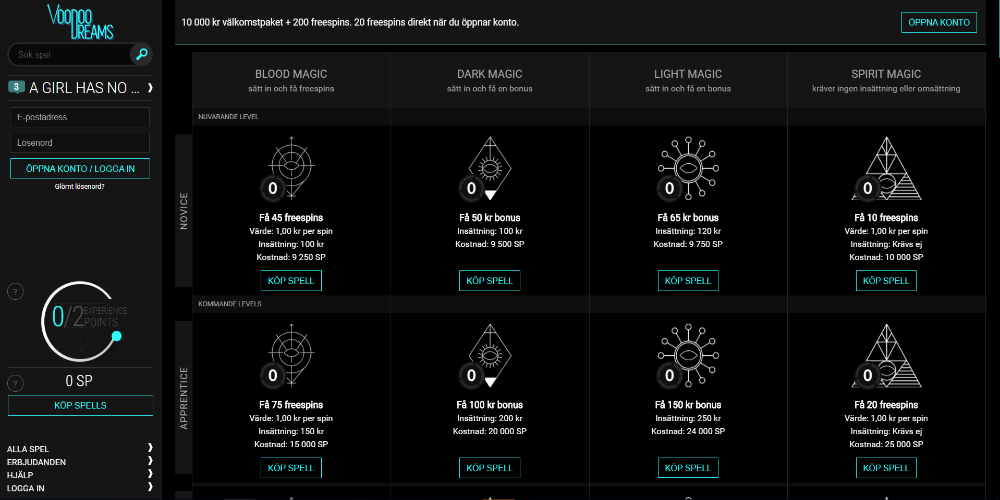Expand the ERBJUDANDEN menu arrow
1000x500 pixels.
pos(150,462)
